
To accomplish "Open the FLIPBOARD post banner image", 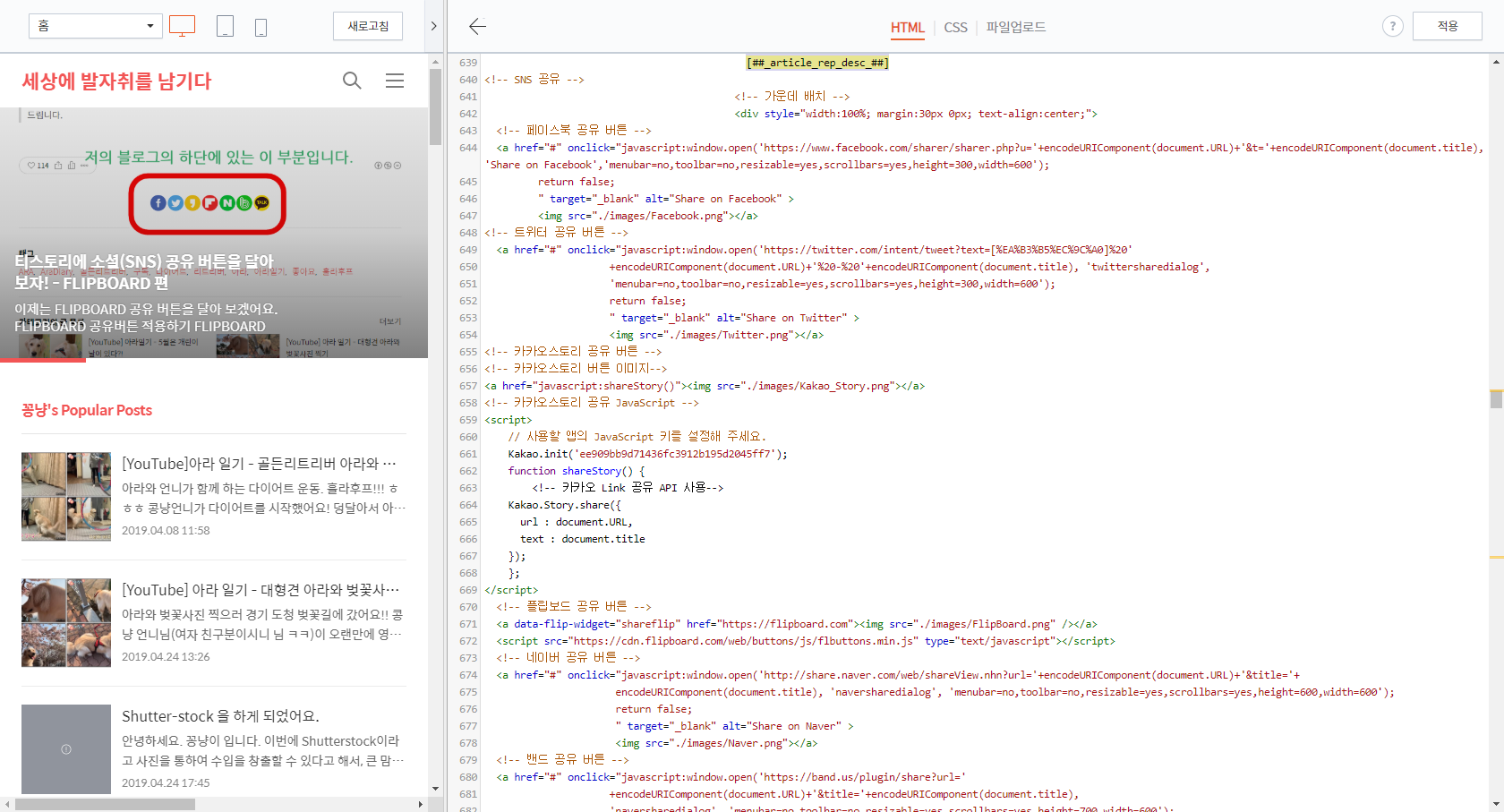I will (214, 233).
